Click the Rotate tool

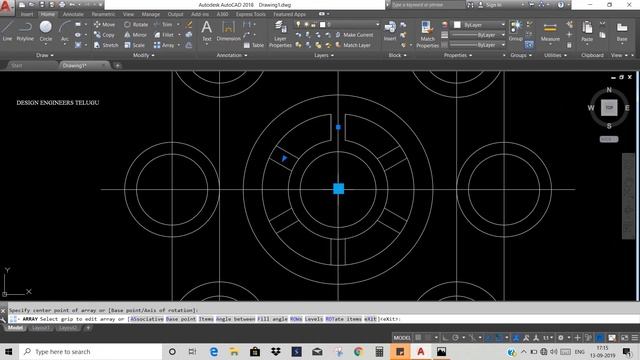[136, 24]
